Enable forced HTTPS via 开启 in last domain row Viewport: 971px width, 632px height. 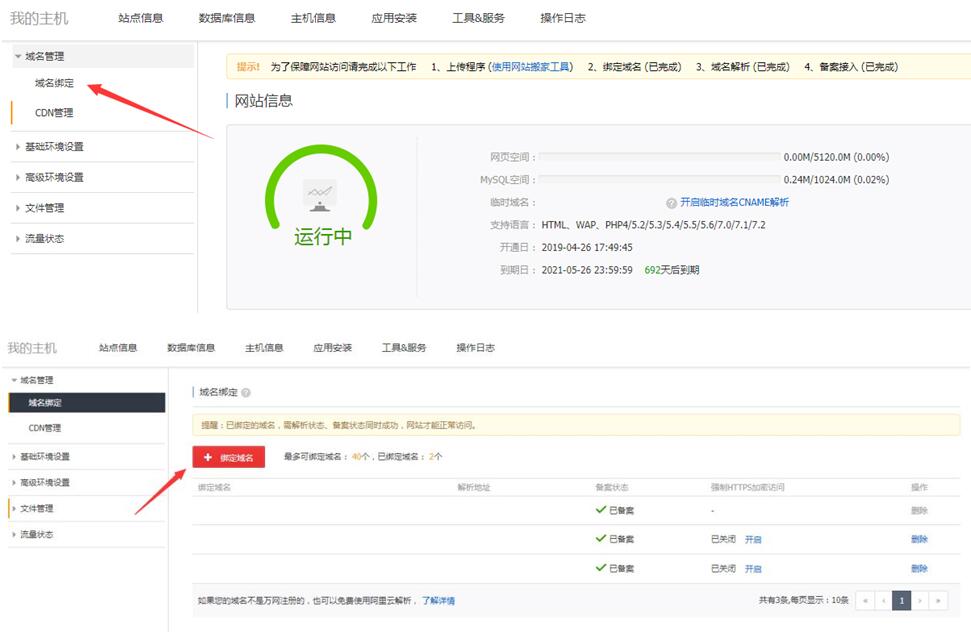(x=753, y=568)
